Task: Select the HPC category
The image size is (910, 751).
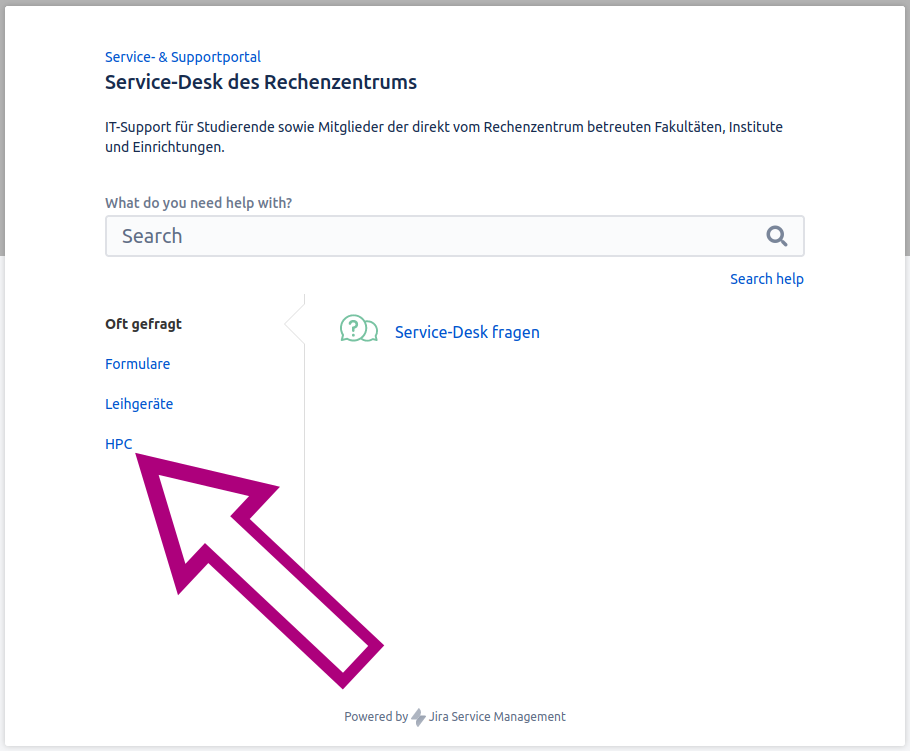Action: point(118,444)
